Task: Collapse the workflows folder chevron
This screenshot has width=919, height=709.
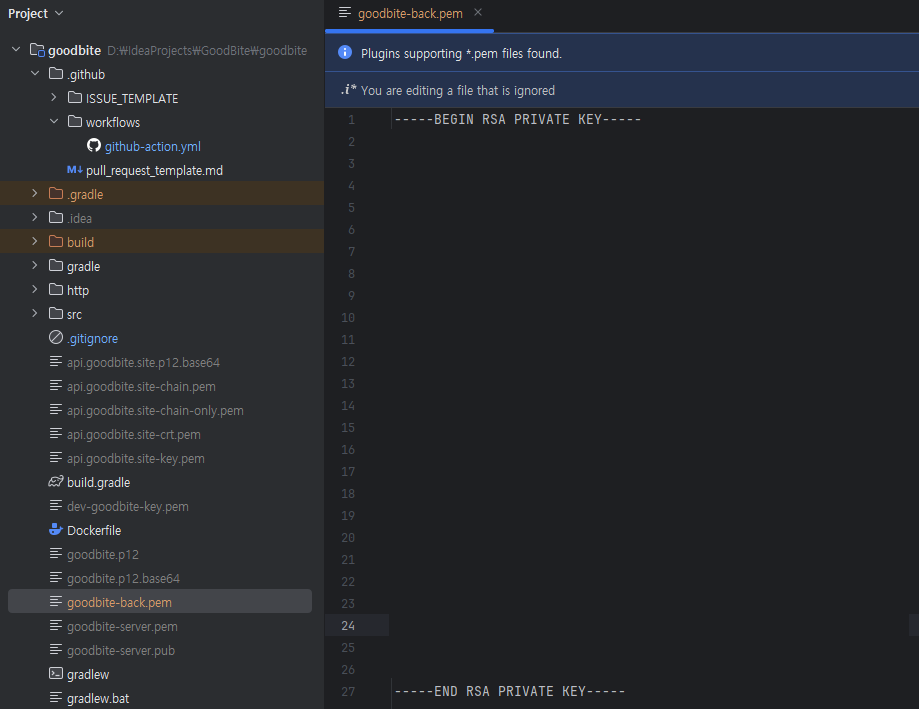Action: click(54, 122)
